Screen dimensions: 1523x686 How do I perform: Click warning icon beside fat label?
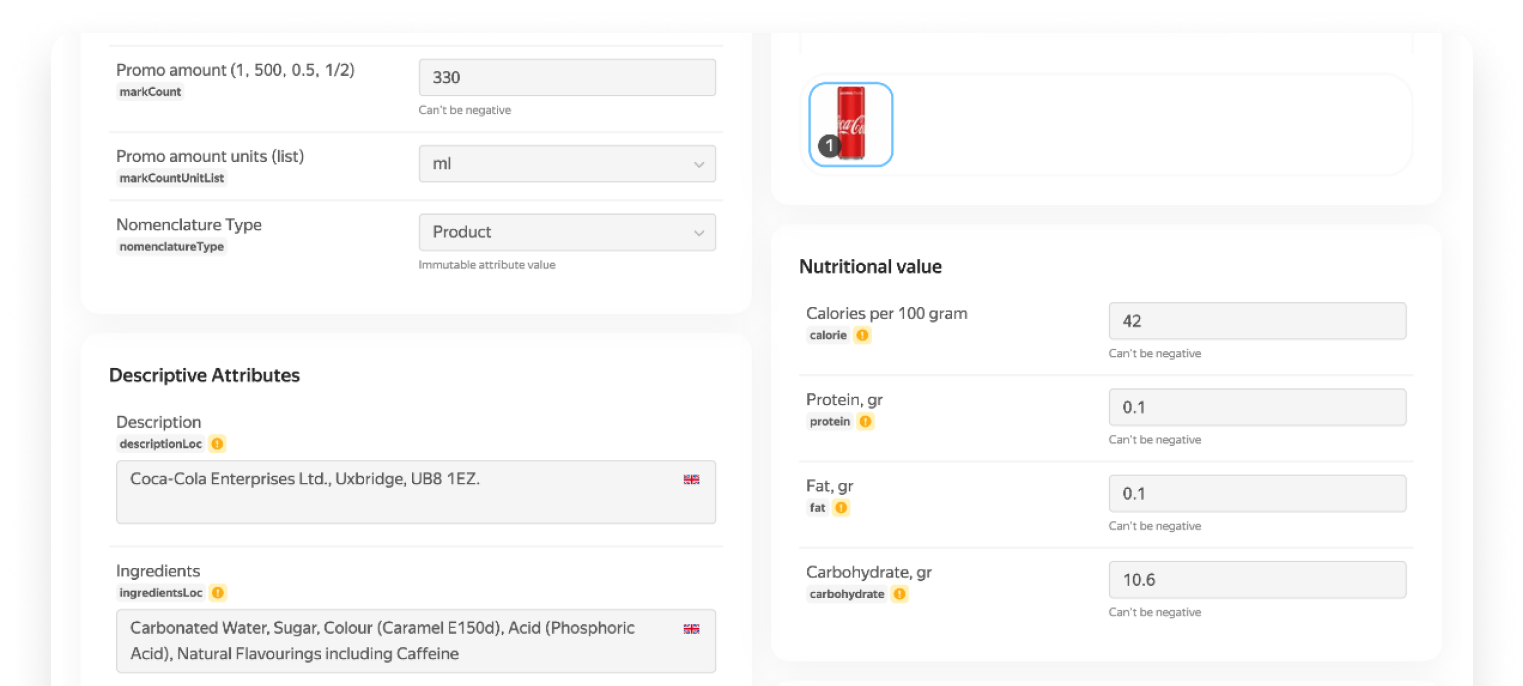841,508
